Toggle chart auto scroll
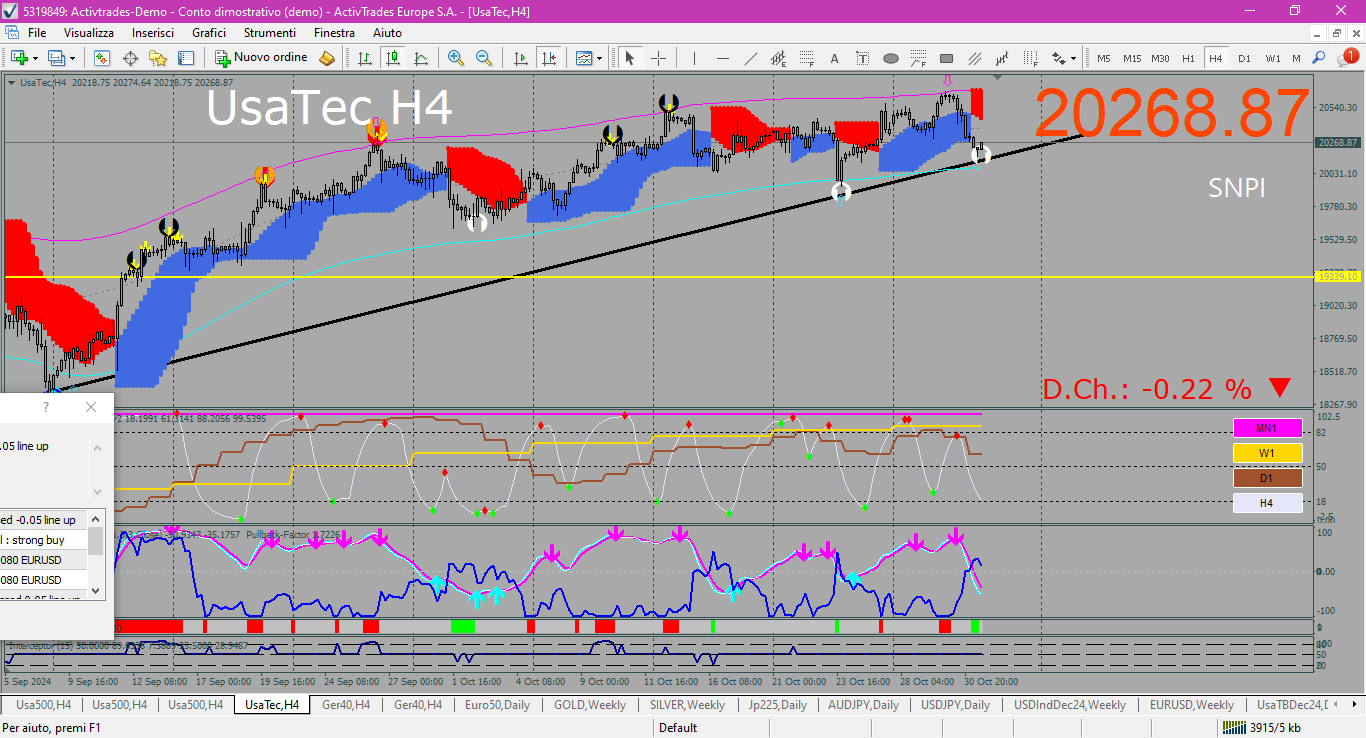 (520, 58)
